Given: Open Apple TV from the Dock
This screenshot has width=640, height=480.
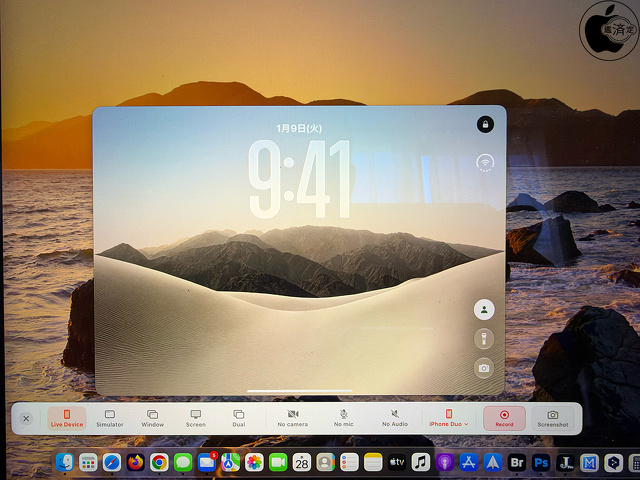Looking at the screenshot, I should click(397, 462).
